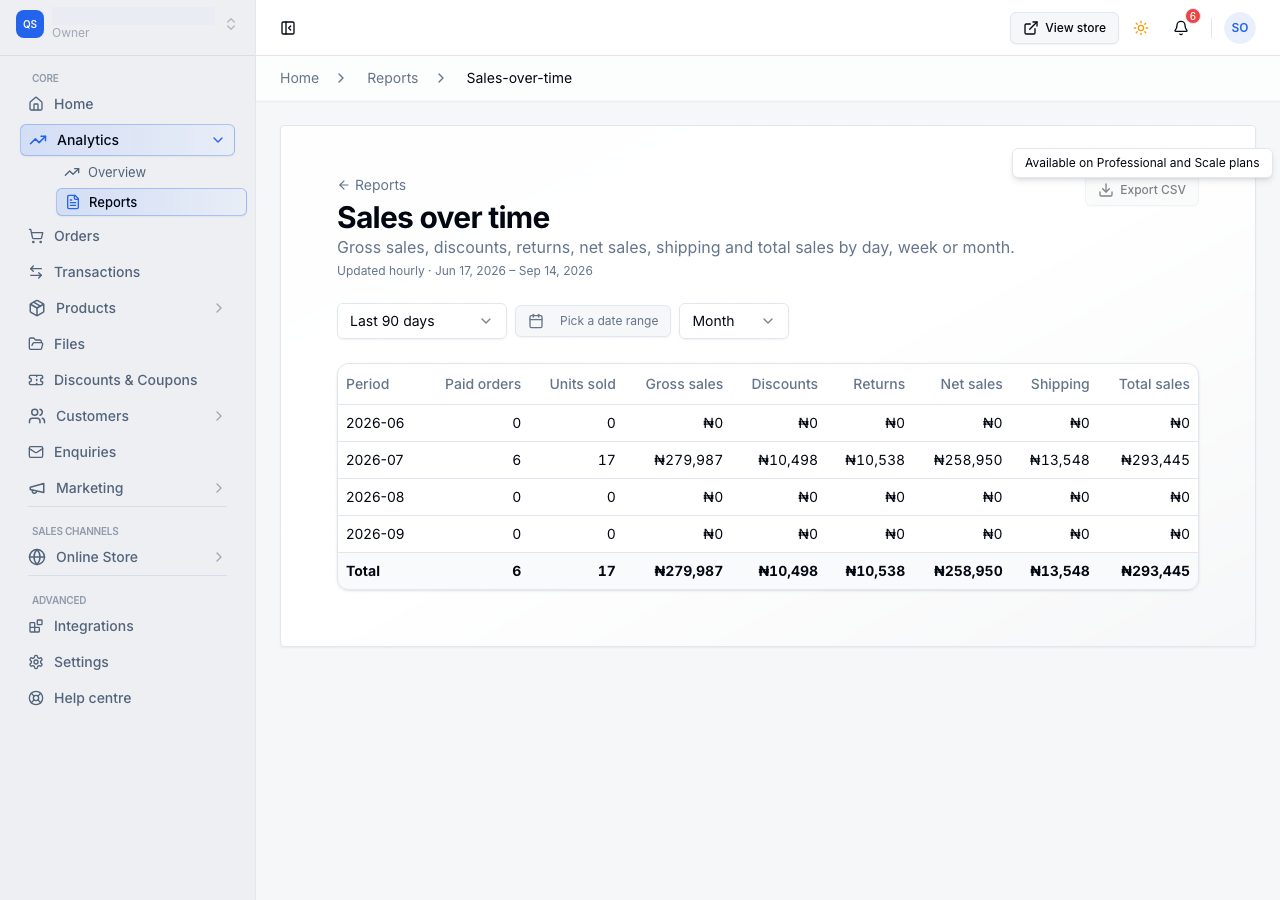This screenshot has height=900, width=1280.
Task: Click the Enquiries envelope icon
Action: coord(36,452)
